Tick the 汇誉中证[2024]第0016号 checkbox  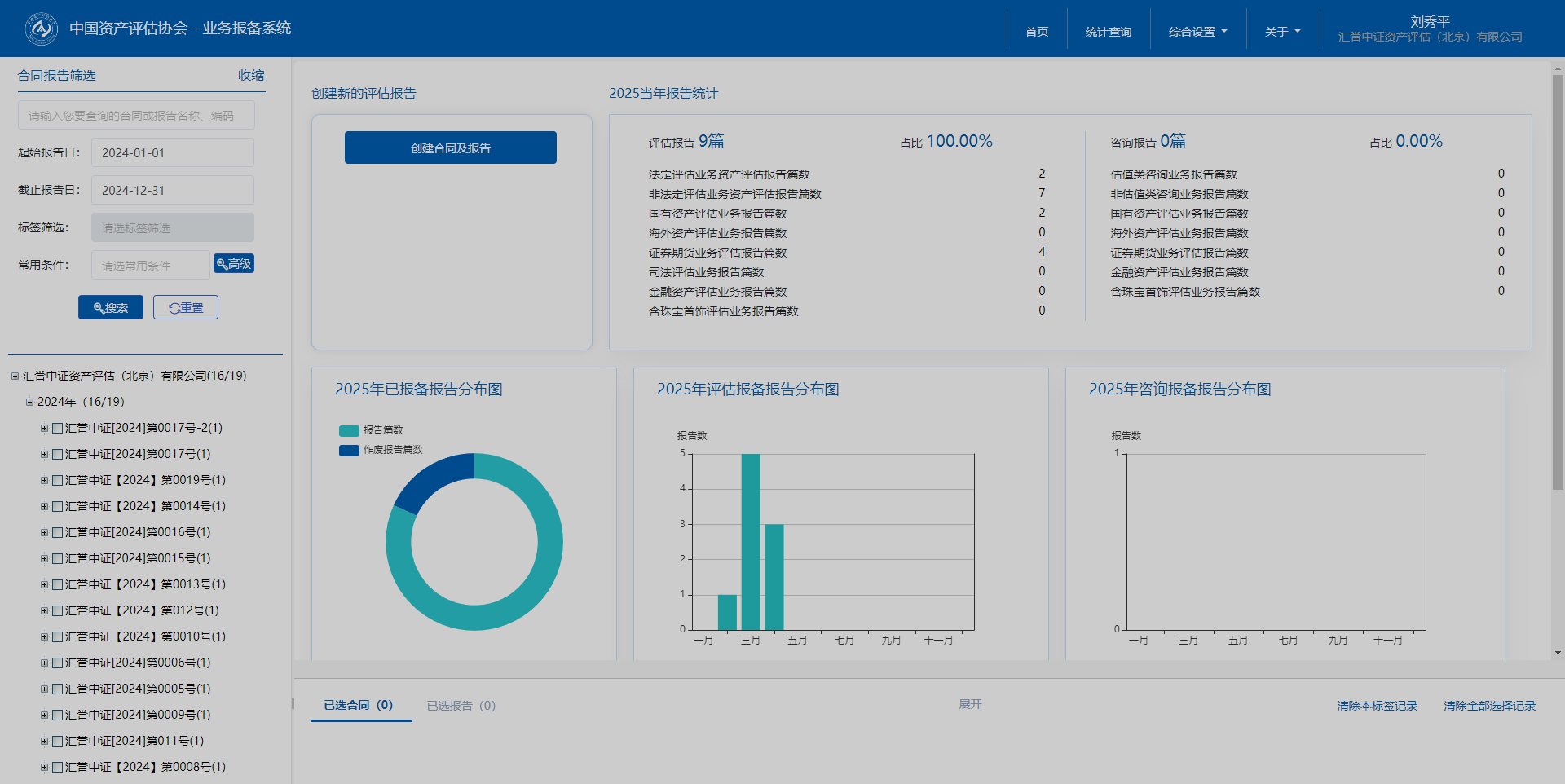57,533
